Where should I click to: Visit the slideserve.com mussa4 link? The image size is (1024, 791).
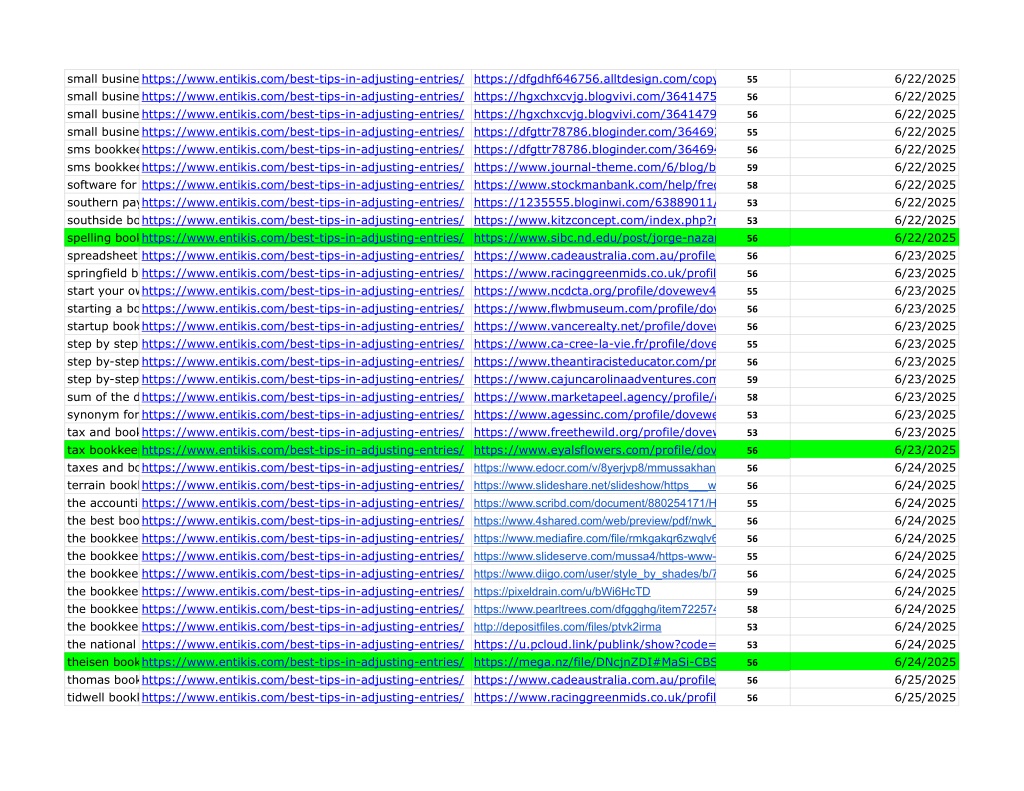coord(594,556)
